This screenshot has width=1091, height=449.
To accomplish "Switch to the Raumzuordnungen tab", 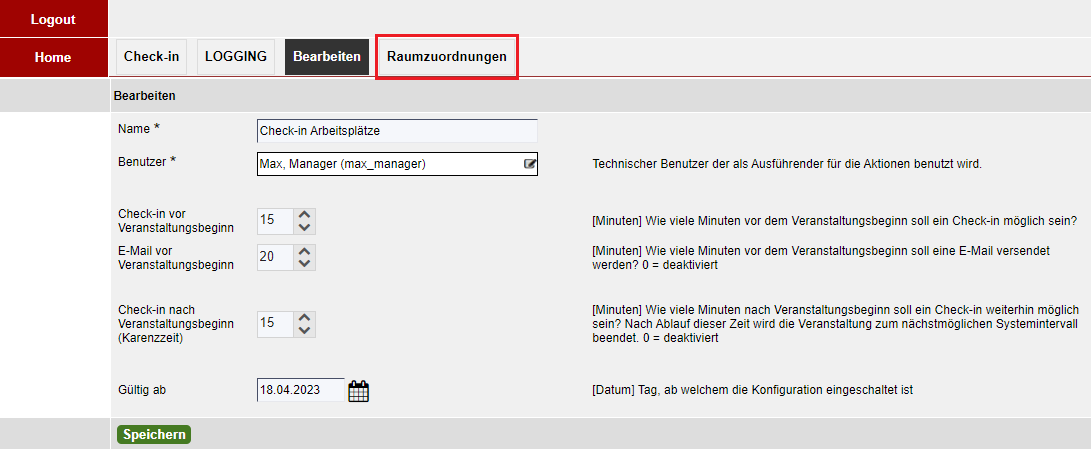I will pos(447,57).
